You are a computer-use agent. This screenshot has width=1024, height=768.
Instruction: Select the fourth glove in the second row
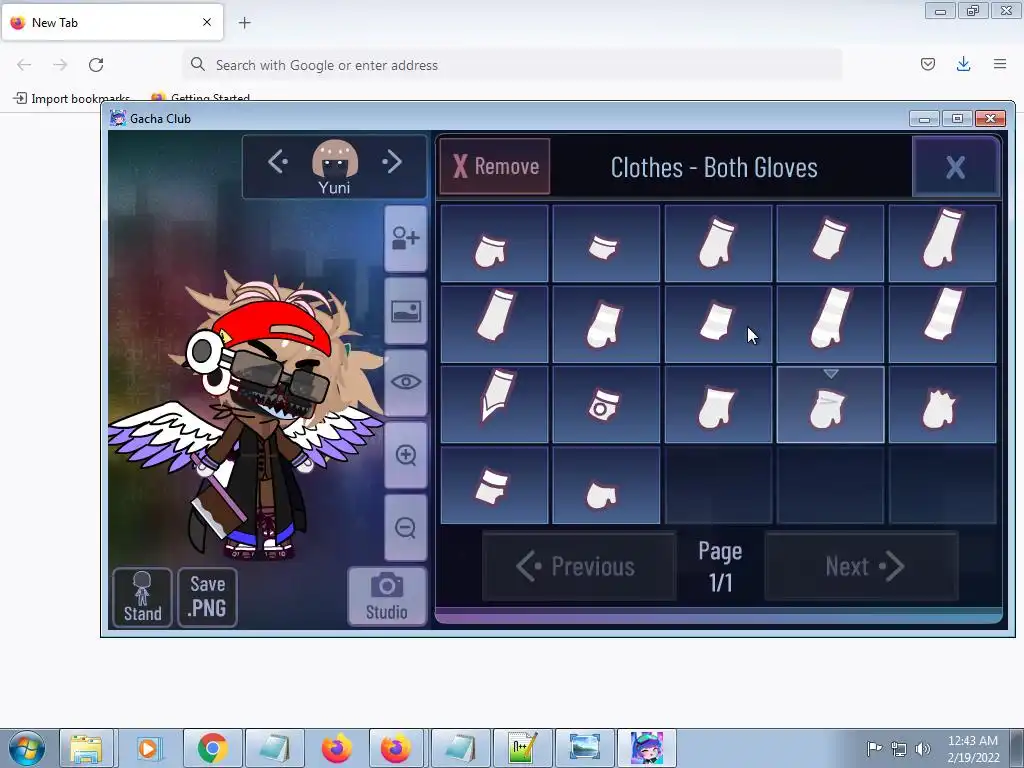tap(830, 324)
